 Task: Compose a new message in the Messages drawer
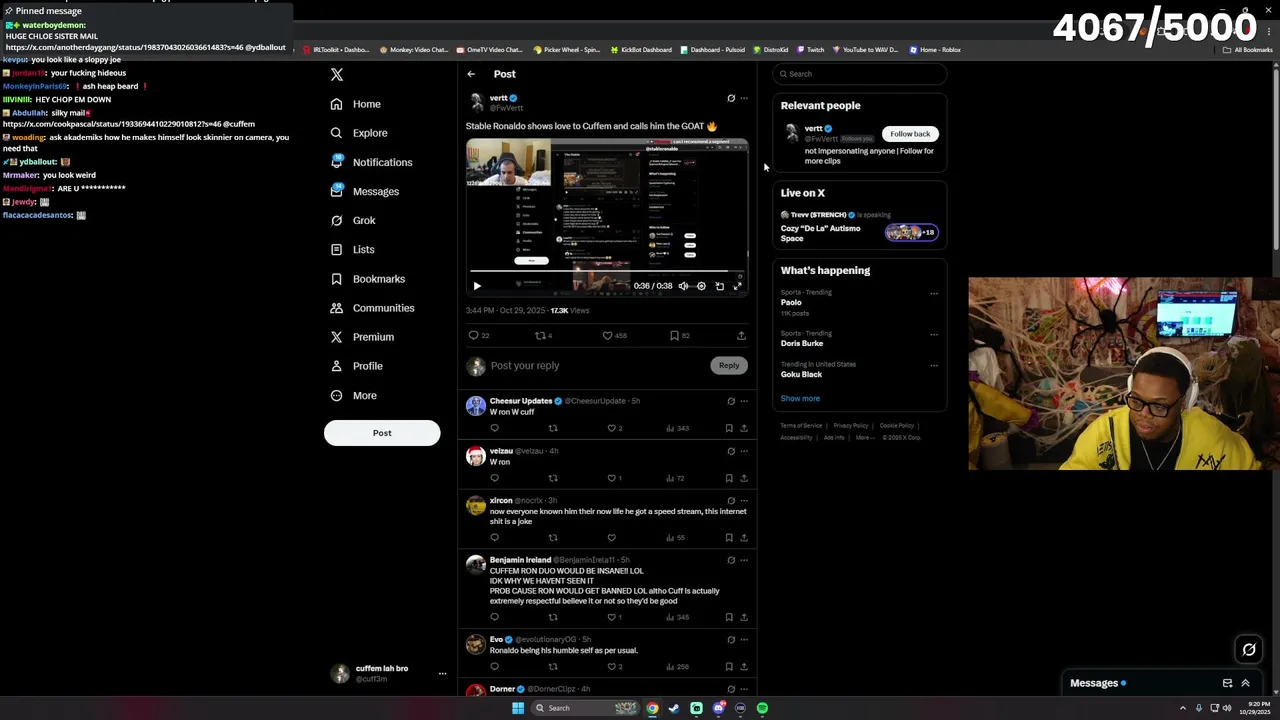coord(1227,684)
